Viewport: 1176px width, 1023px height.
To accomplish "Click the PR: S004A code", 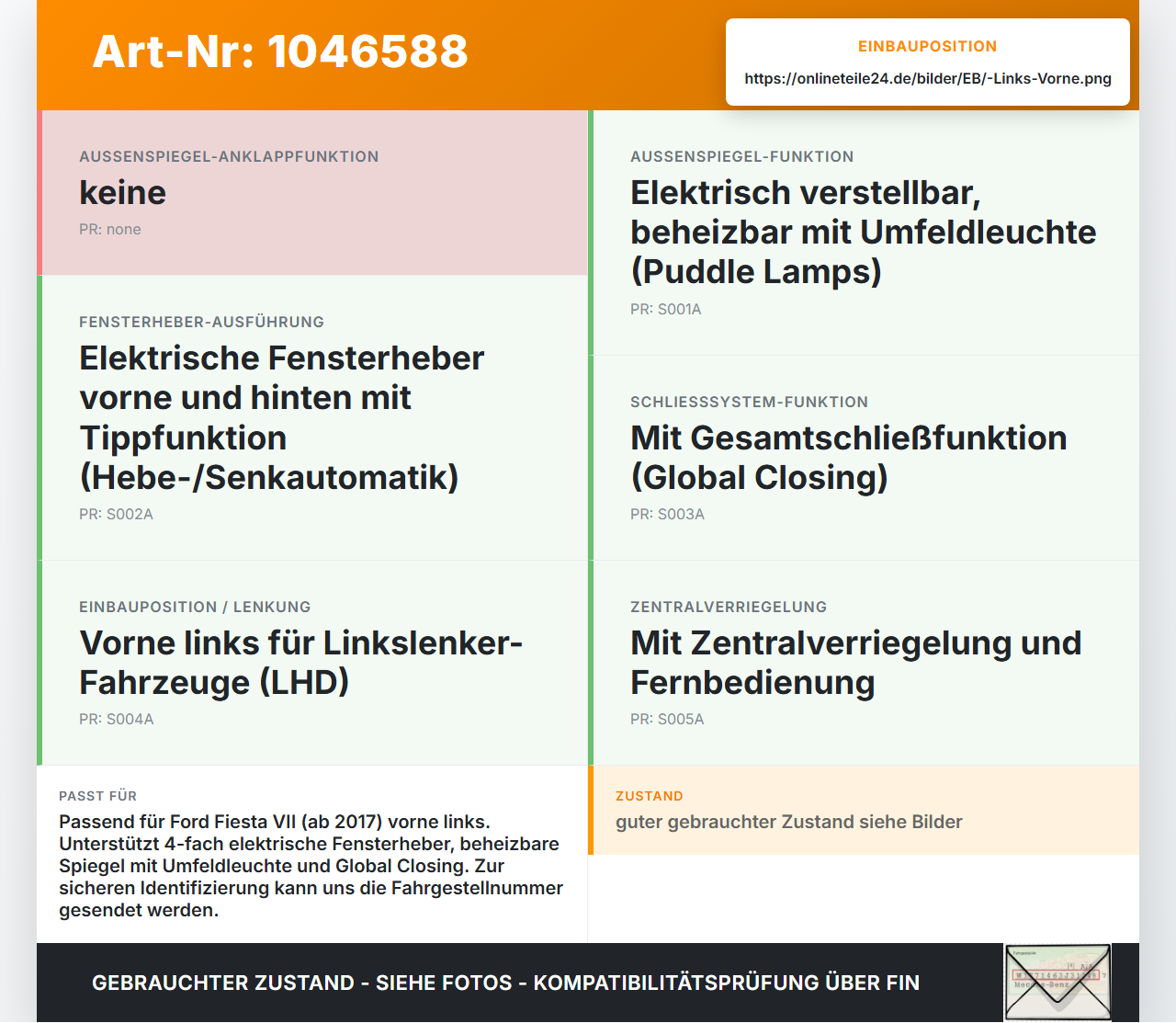I will tap(116, 719).
